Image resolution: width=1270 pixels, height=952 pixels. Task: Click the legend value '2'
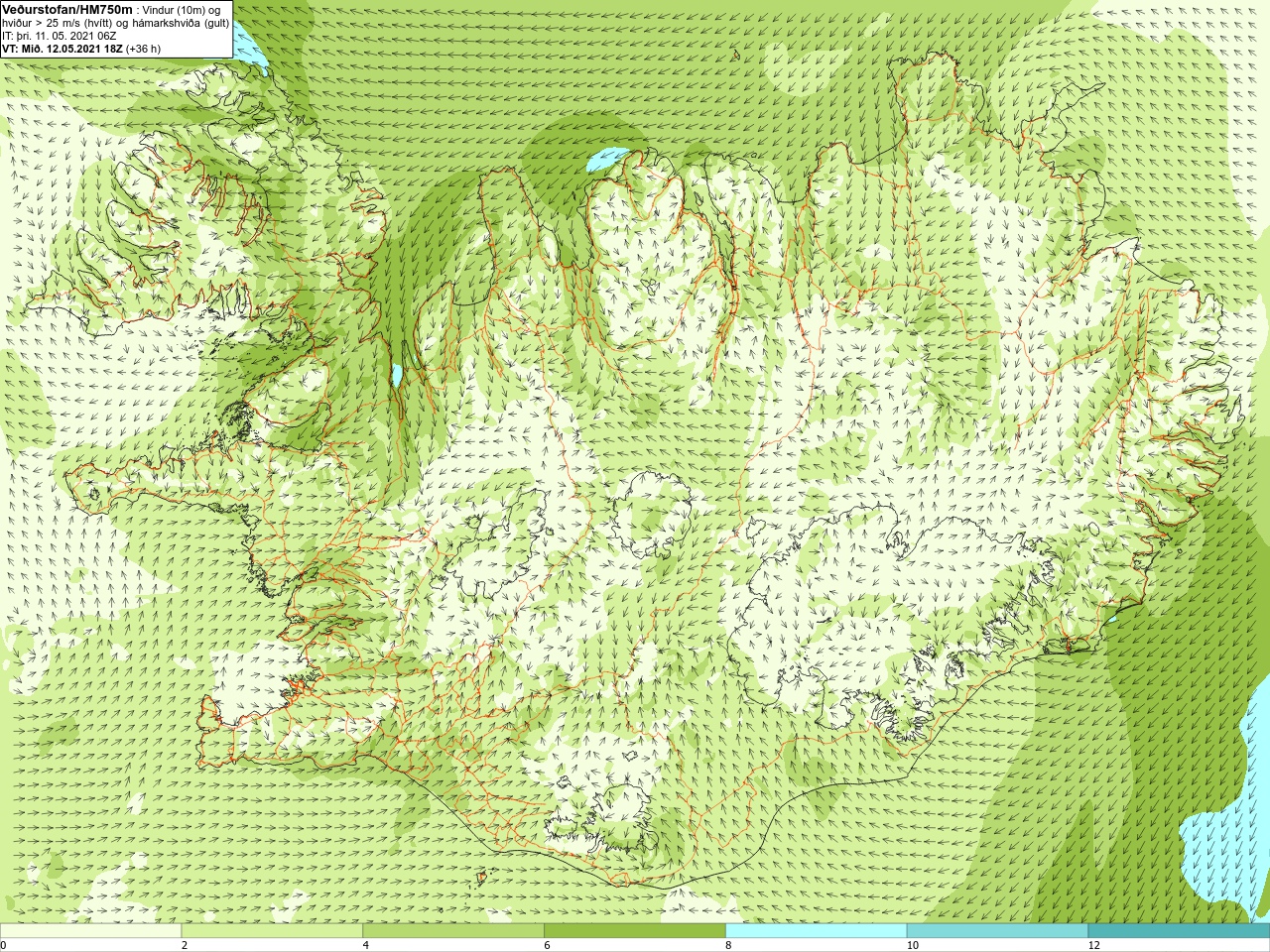click(185, 945)
